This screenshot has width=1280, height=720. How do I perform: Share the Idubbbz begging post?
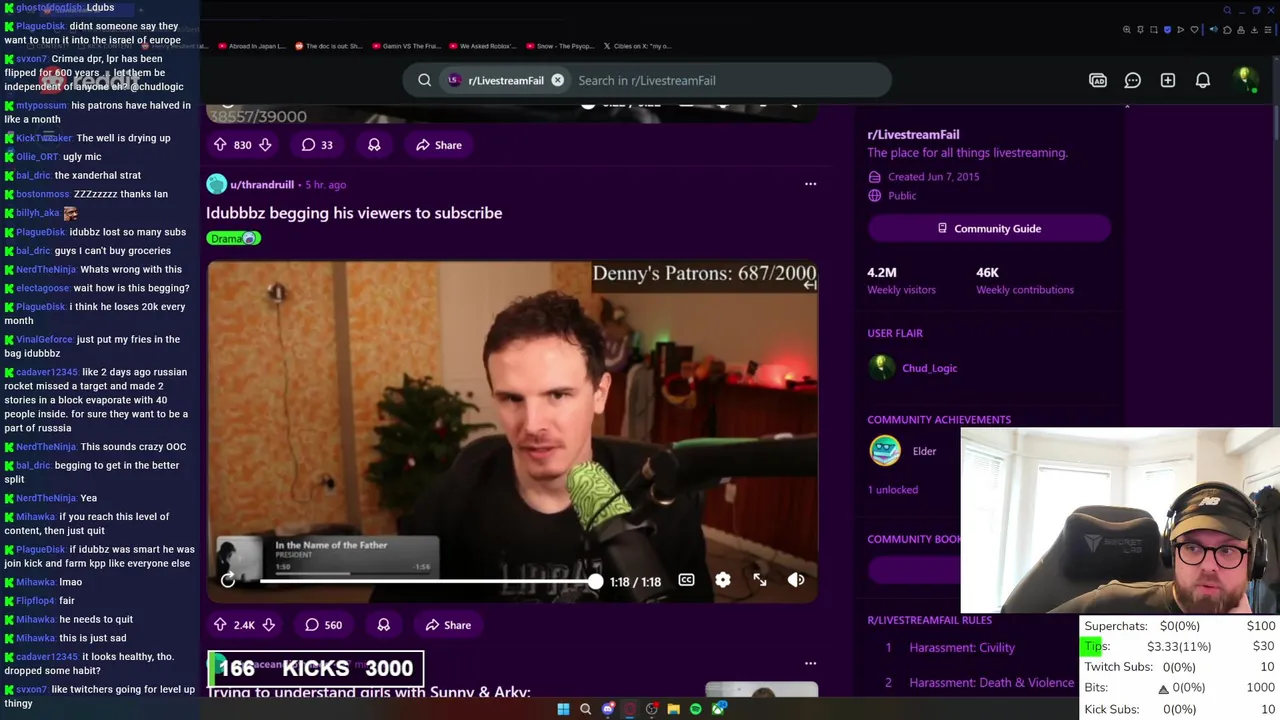pyautogui.click(x=448, y=625)
